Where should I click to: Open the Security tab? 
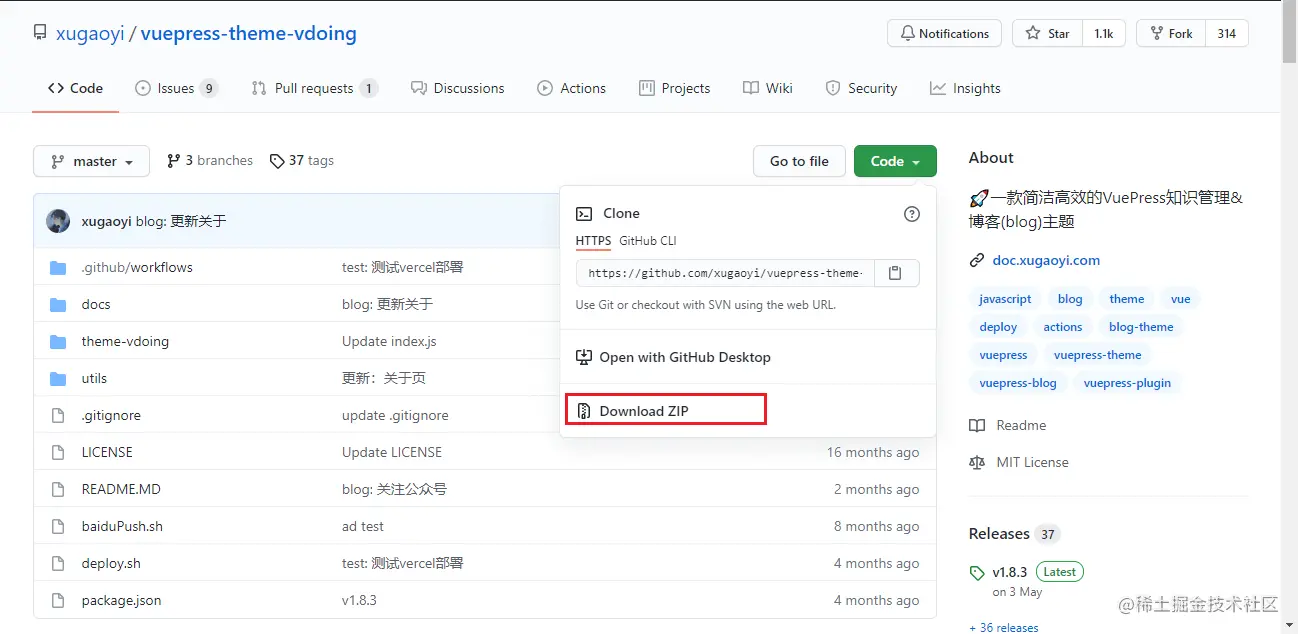pyautogui.click(x=861, y=88)
